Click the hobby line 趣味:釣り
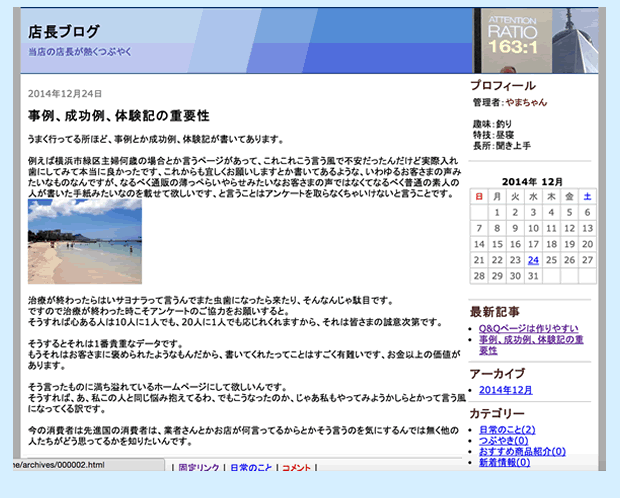This screenshot has width=620, height=498. pyautogui.click(x=493, y=124)
